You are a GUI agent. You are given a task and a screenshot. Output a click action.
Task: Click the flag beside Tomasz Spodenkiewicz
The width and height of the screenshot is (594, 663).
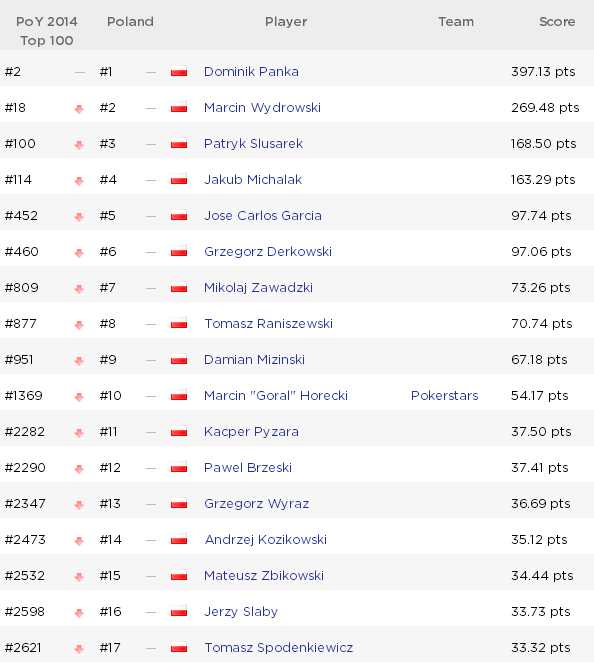point(179,647)
